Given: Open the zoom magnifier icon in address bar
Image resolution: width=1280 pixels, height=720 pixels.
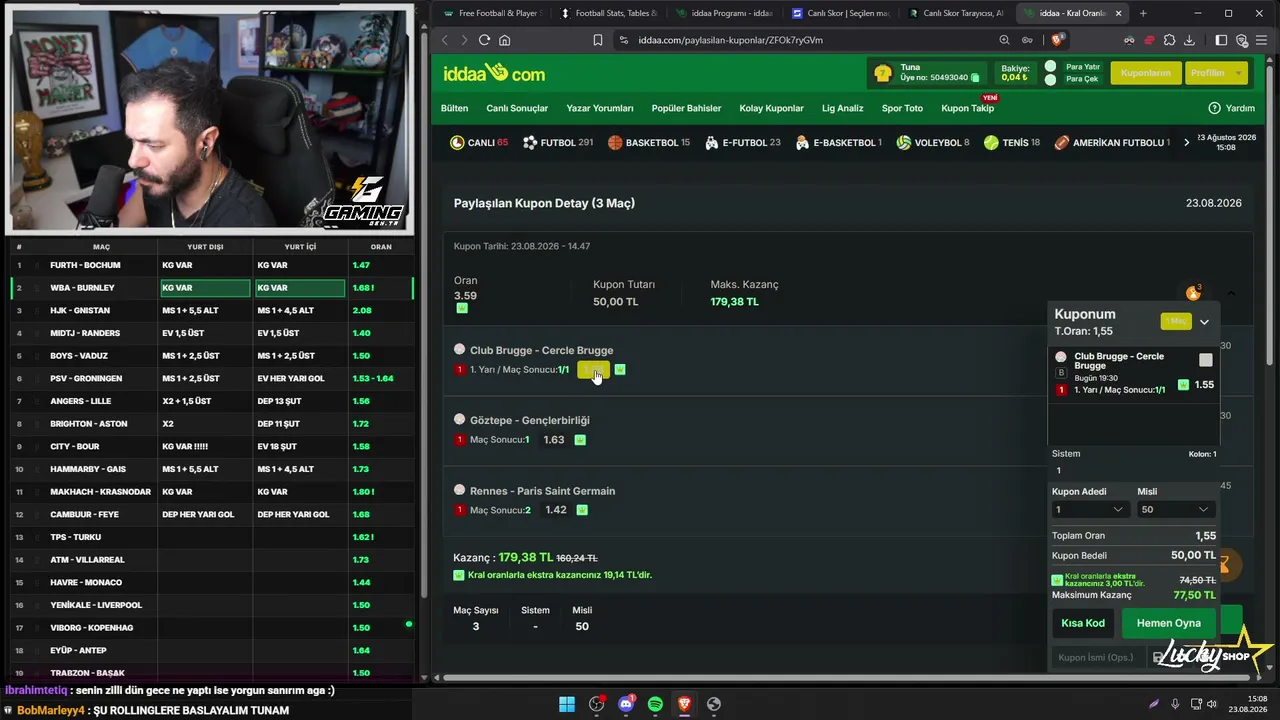Looking at the screenshot, I should [x=1004, y=40].
